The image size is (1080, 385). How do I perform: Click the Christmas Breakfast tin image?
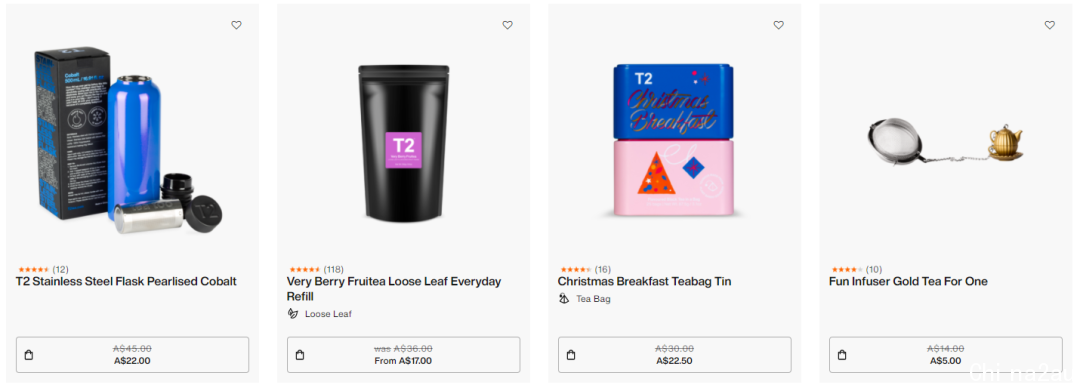tap(674, 141)
